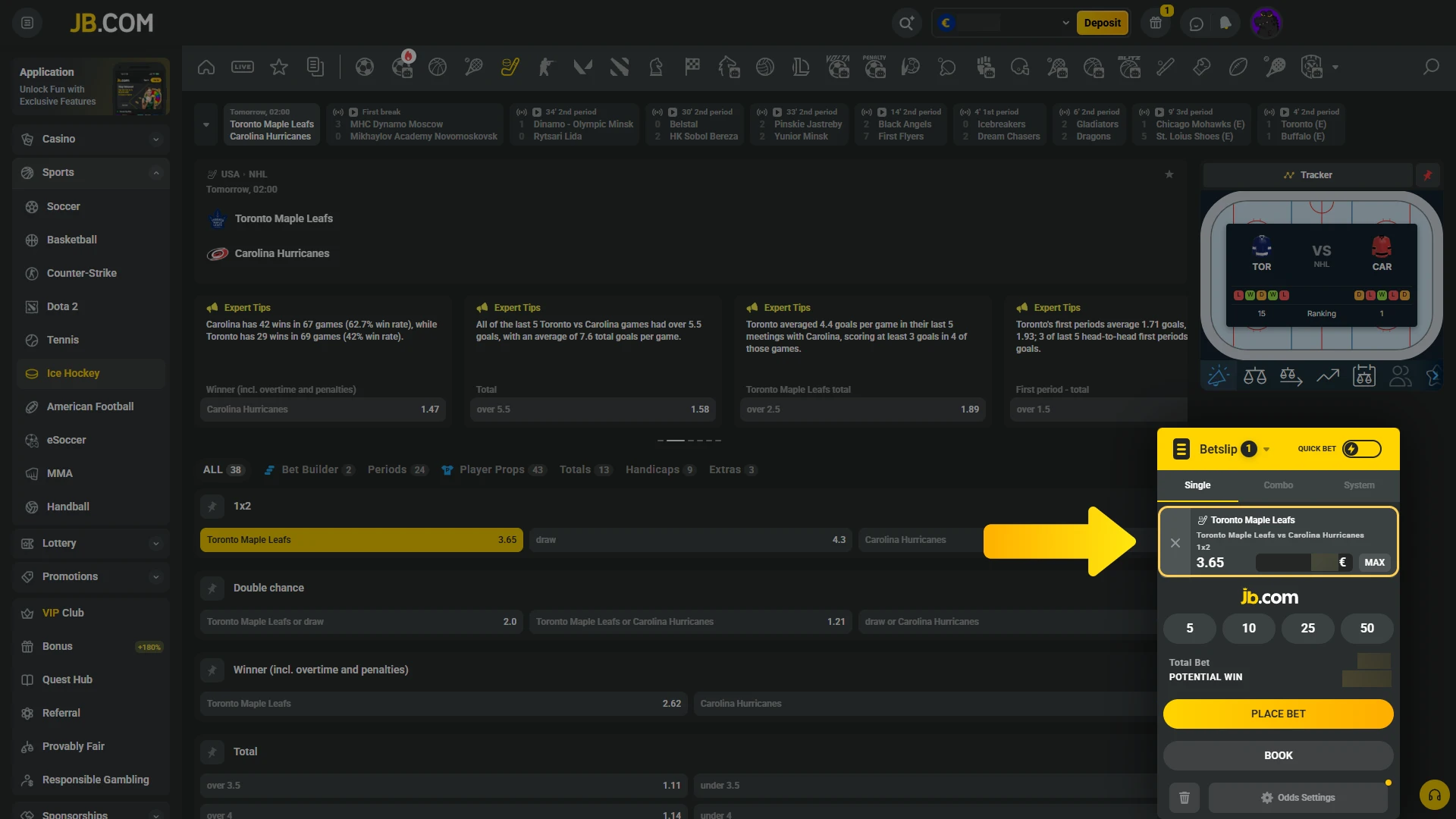Select the Valorant sport icon

click(583, 67)
